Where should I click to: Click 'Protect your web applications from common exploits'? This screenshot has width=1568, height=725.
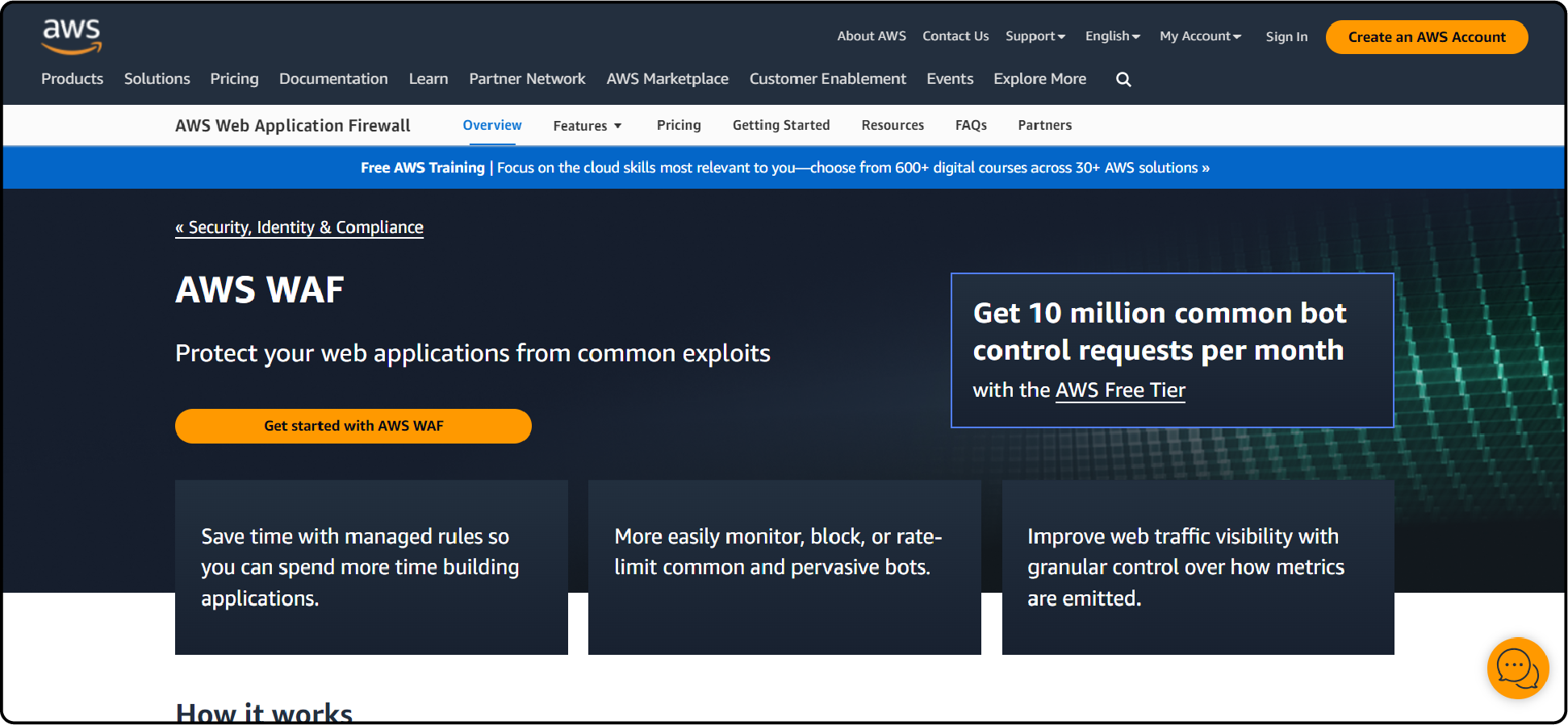click(x=473, y=353)
